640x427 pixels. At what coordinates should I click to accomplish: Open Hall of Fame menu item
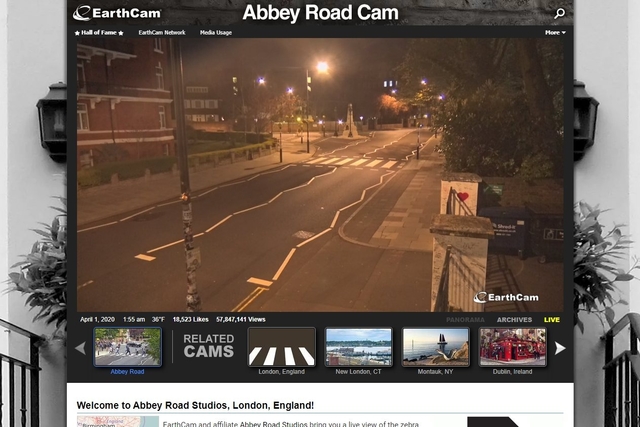point(99,33)
